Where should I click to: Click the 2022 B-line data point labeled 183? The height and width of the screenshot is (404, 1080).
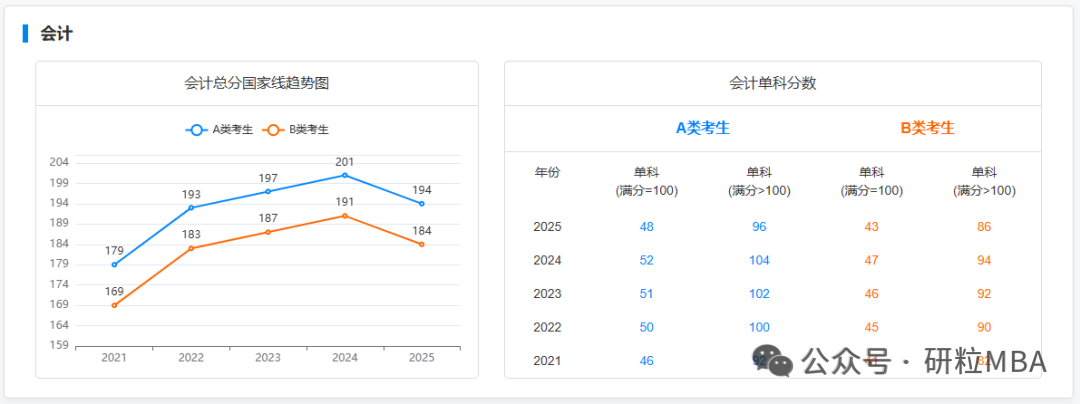(x=191, y=248)
